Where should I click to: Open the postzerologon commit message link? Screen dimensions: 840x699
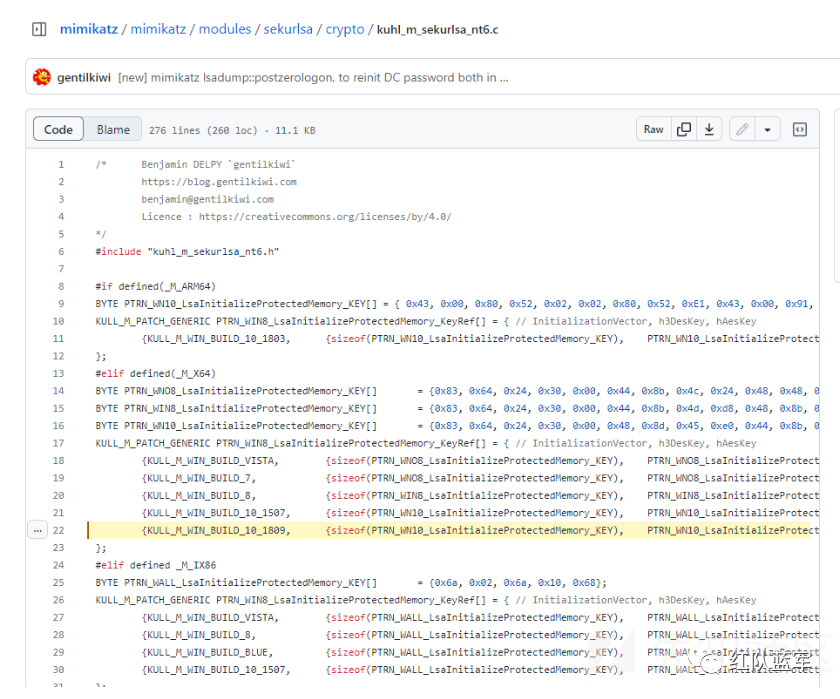[x=313, y=78]
